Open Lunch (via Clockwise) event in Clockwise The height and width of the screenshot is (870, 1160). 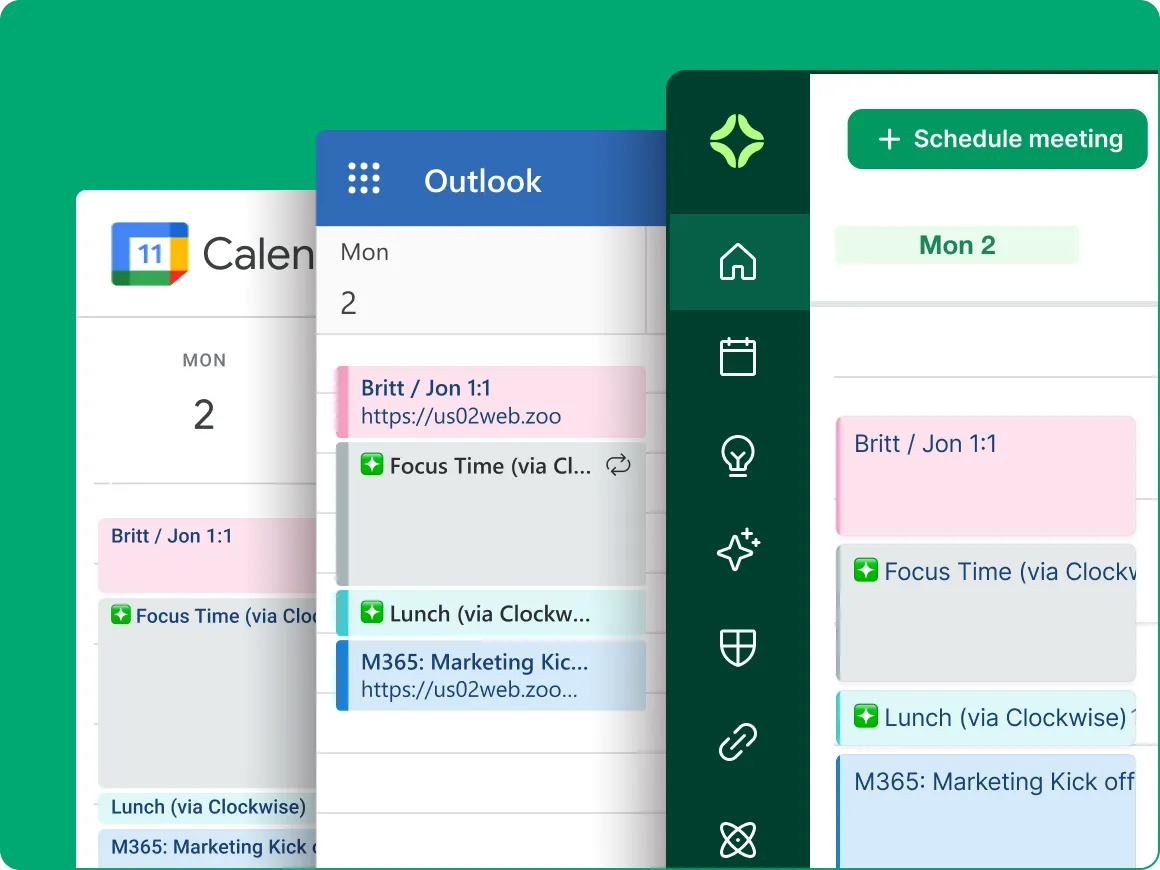[985, 718]
